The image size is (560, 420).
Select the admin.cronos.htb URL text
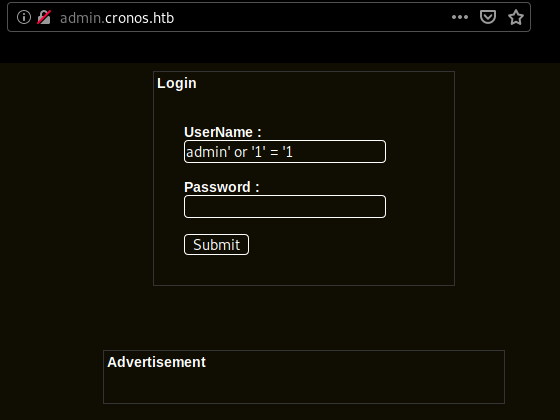pyautogui.click(x=117, y=18)
